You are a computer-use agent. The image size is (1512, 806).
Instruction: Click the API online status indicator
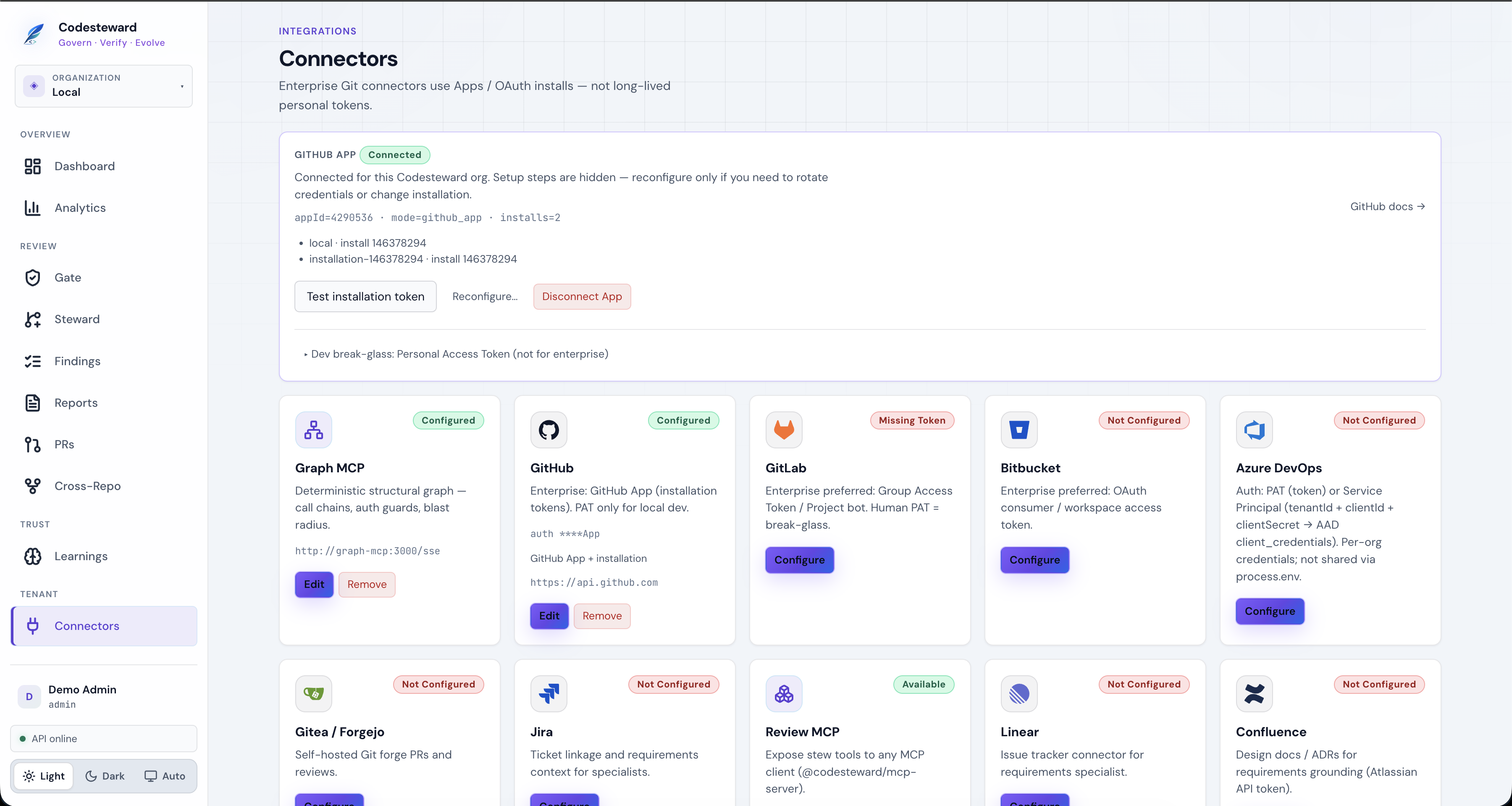click(103, 739)
